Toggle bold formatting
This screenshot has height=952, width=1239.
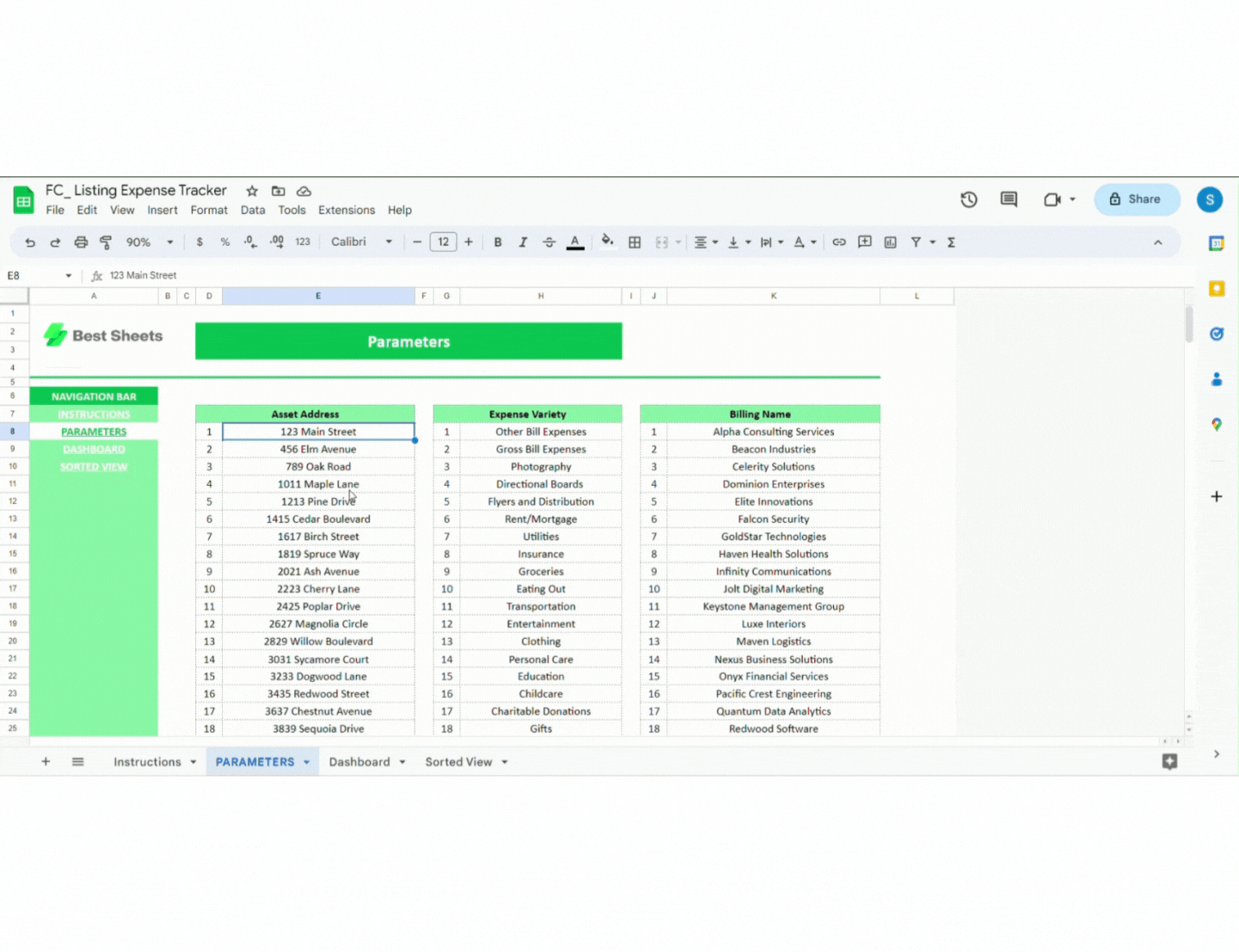click(x=497, y=243)
